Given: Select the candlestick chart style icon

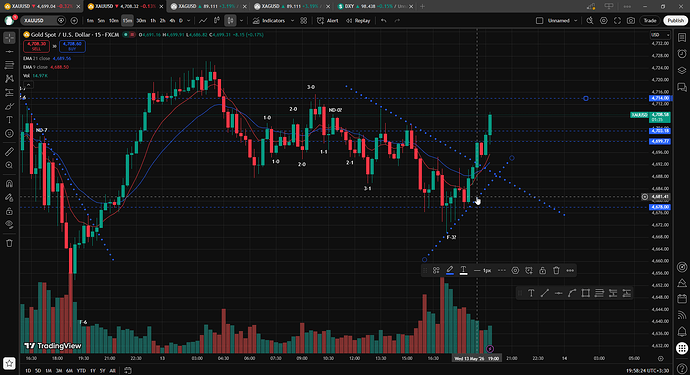Looking at the screenshot, I should coord(230,21).
